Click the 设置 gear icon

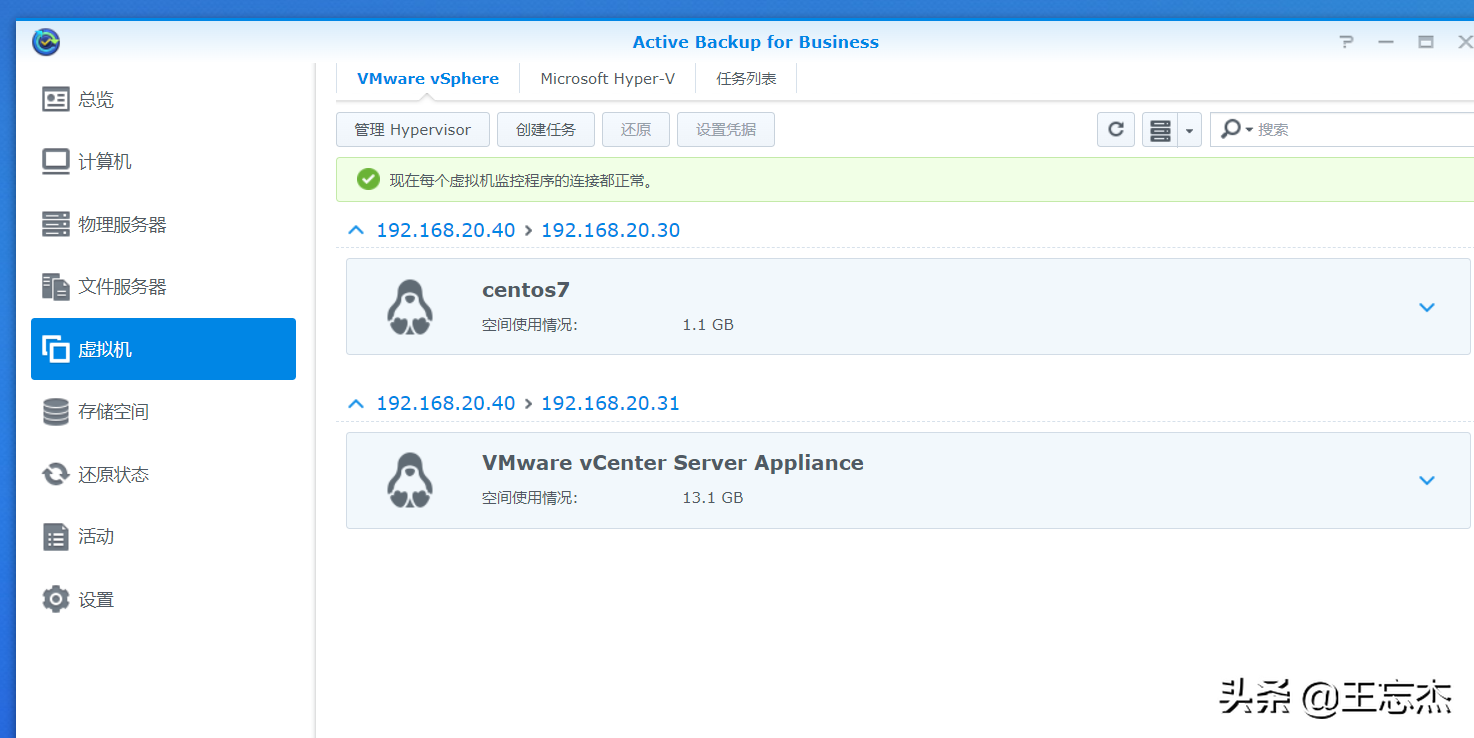56,599
